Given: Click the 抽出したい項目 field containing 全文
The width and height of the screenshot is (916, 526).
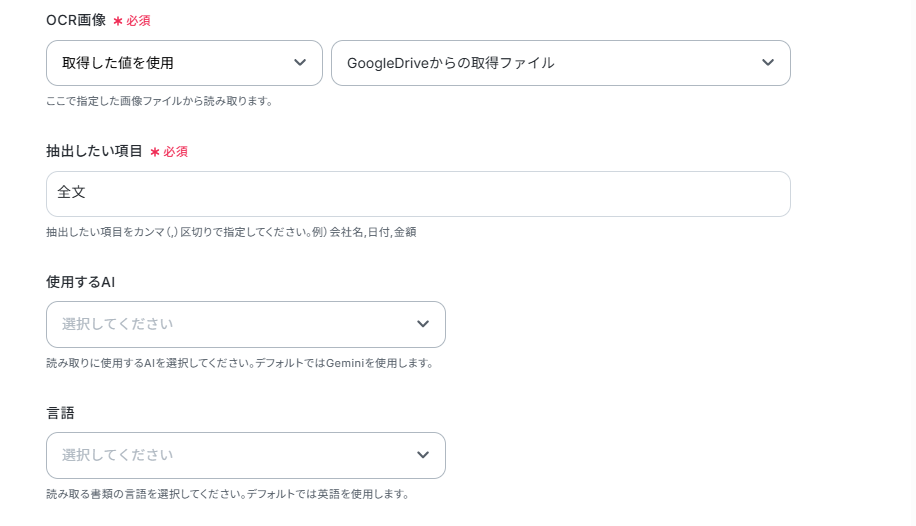Looking at the screenshot, I should pos(418,194).
